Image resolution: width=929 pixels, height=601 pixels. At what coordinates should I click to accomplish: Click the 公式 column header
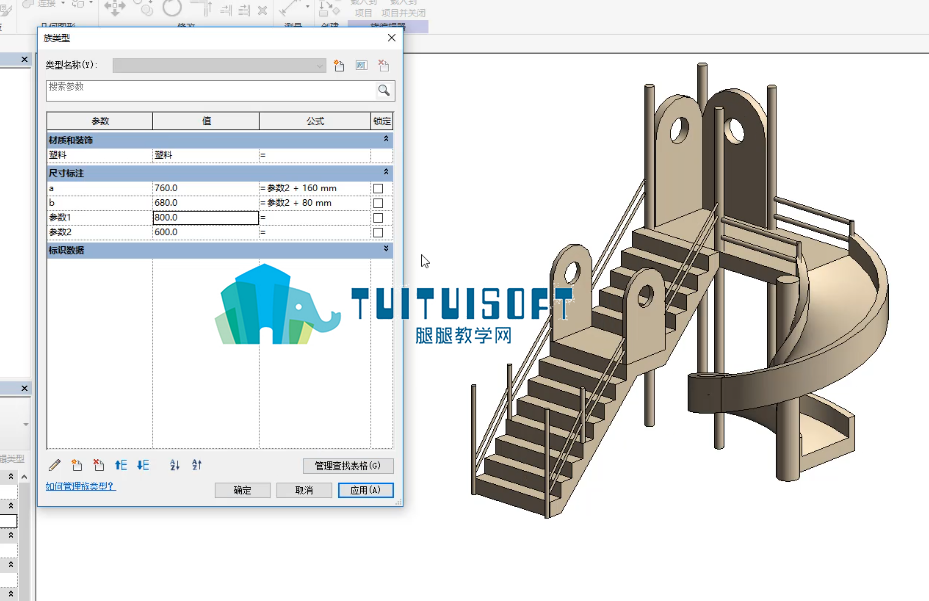(315, 121)
